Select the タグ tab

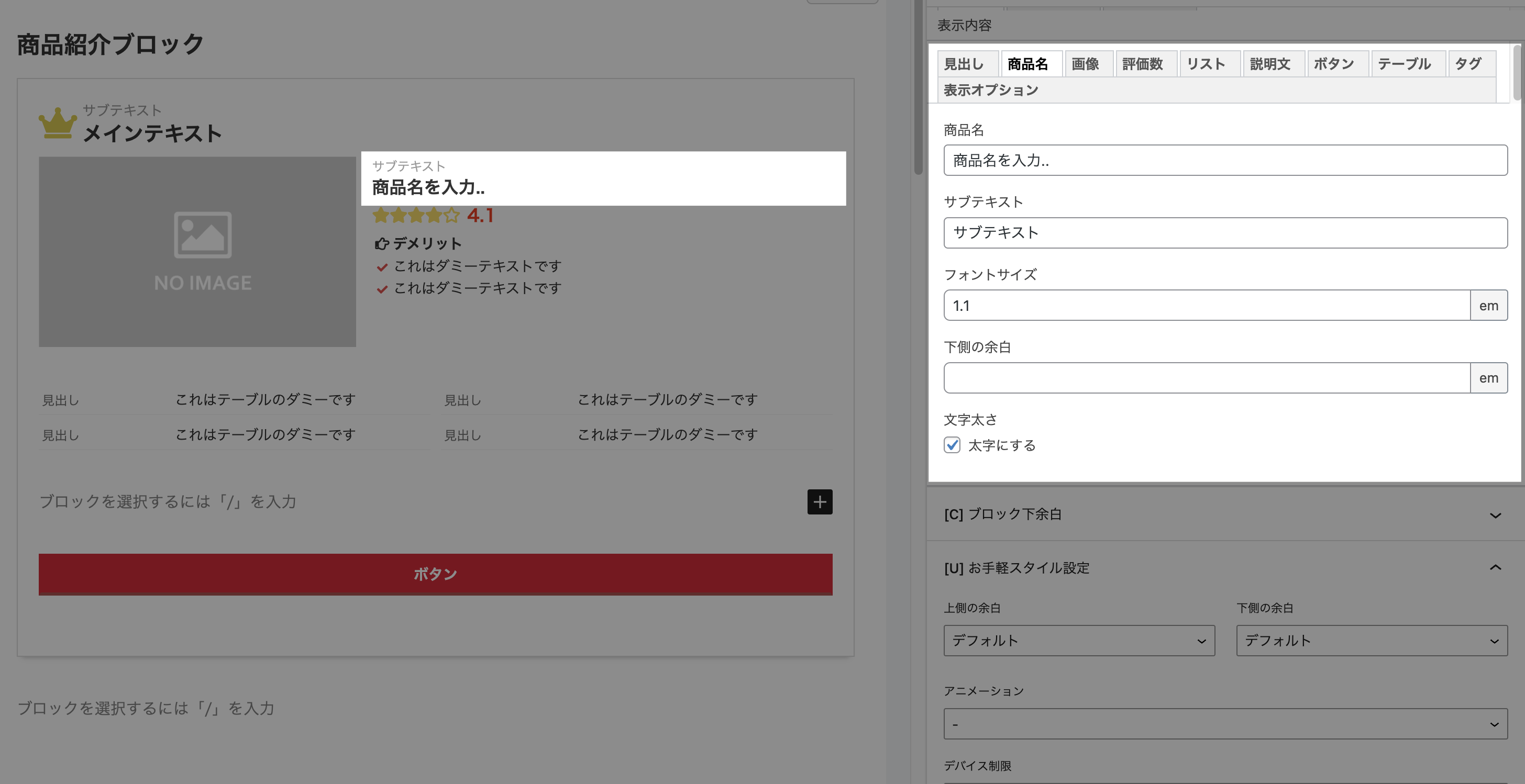(1472, 64)
